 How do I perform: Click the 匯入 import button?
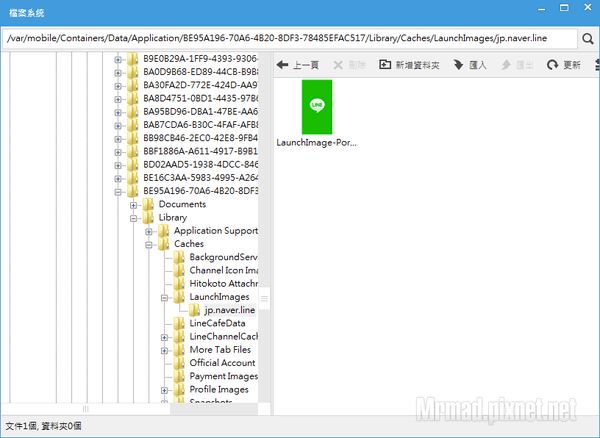pos(470,65)
